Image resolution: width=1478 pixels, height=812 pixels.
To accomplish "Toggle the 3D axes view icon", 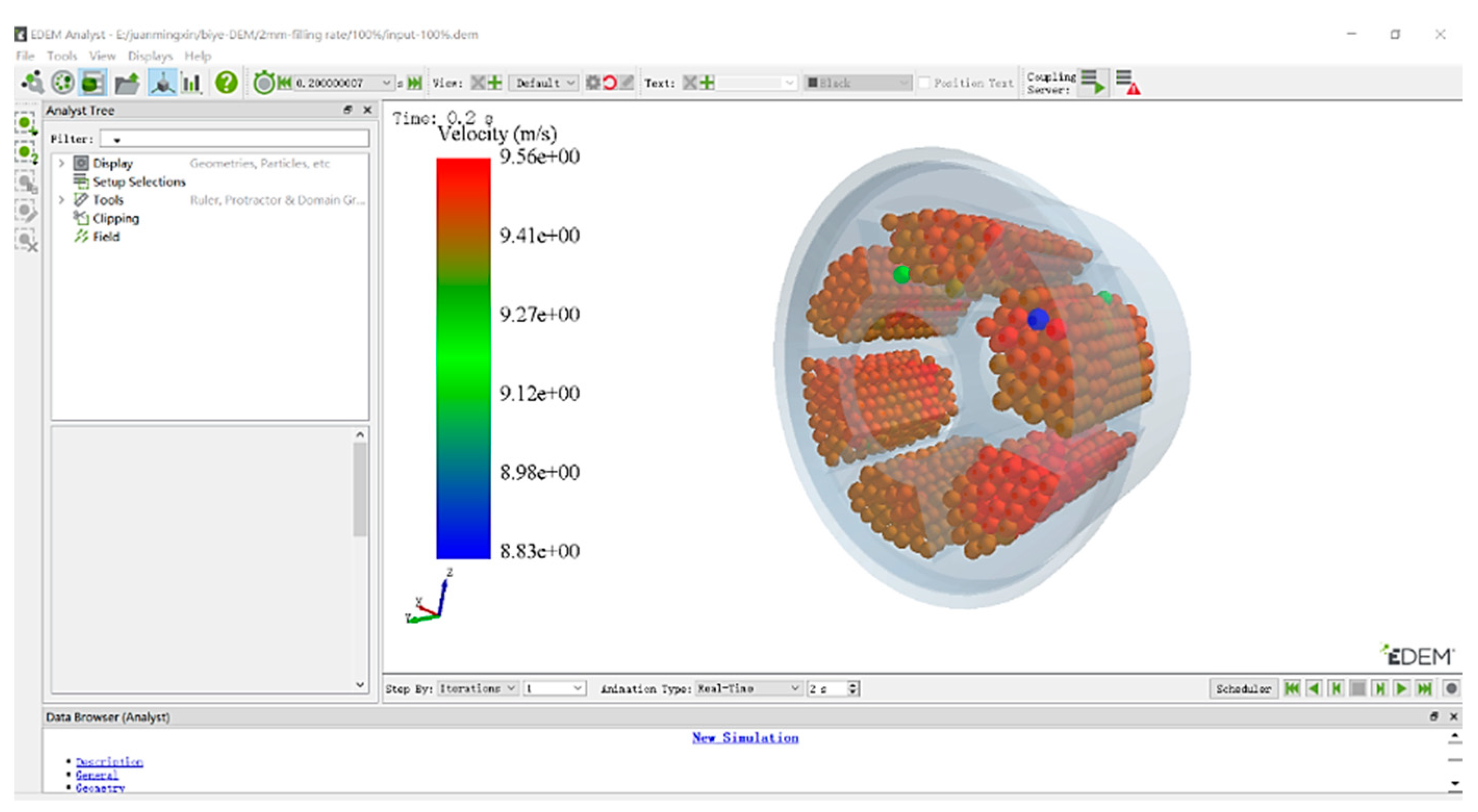I will point(162,84).
